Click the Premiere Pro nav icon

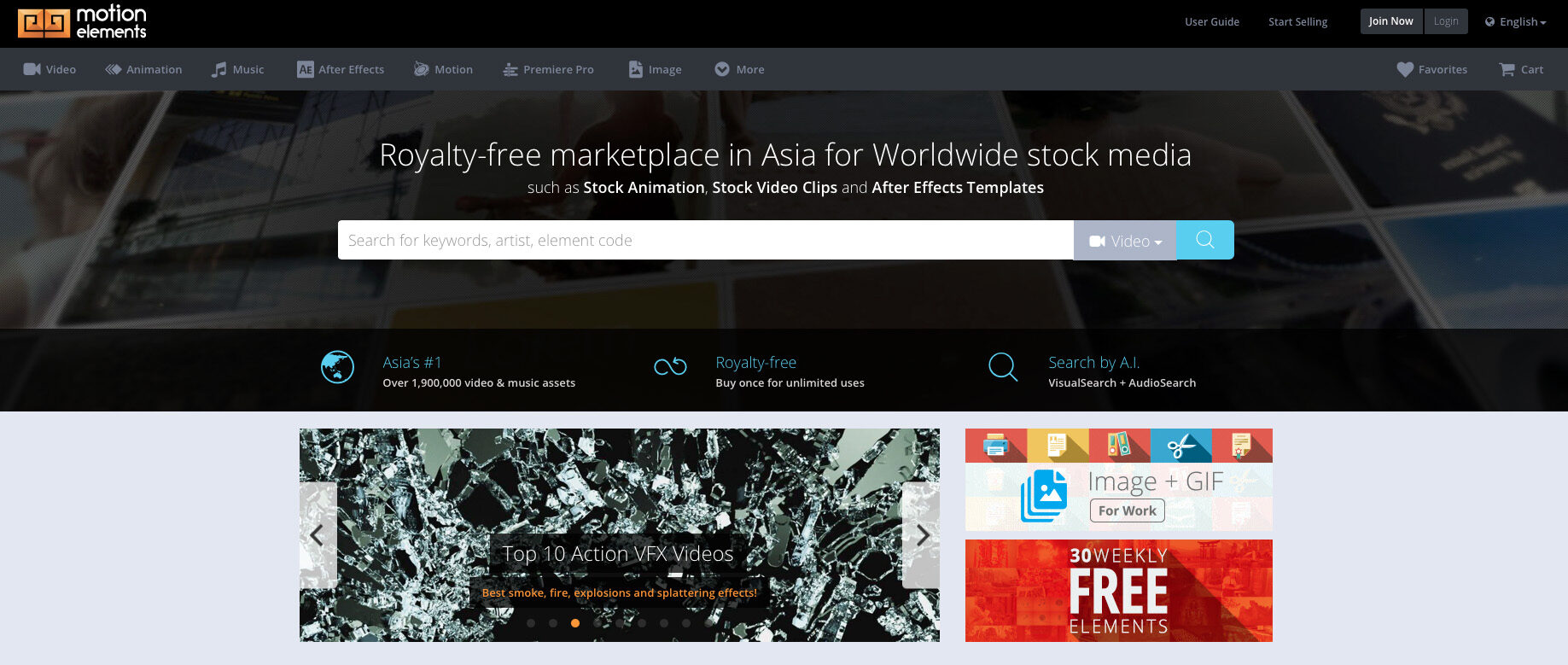pyautogui.click(x=510, y=70)
